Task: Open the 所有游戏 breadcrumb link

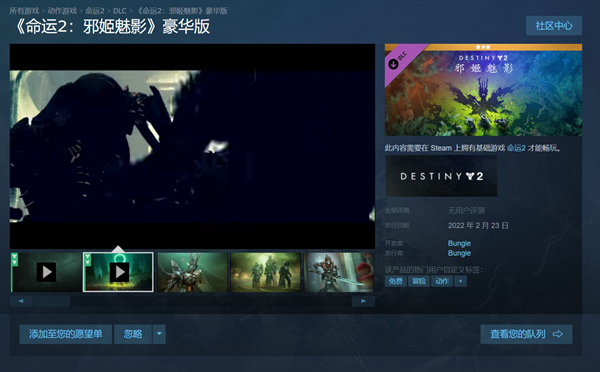Action: tap(24, 11)
